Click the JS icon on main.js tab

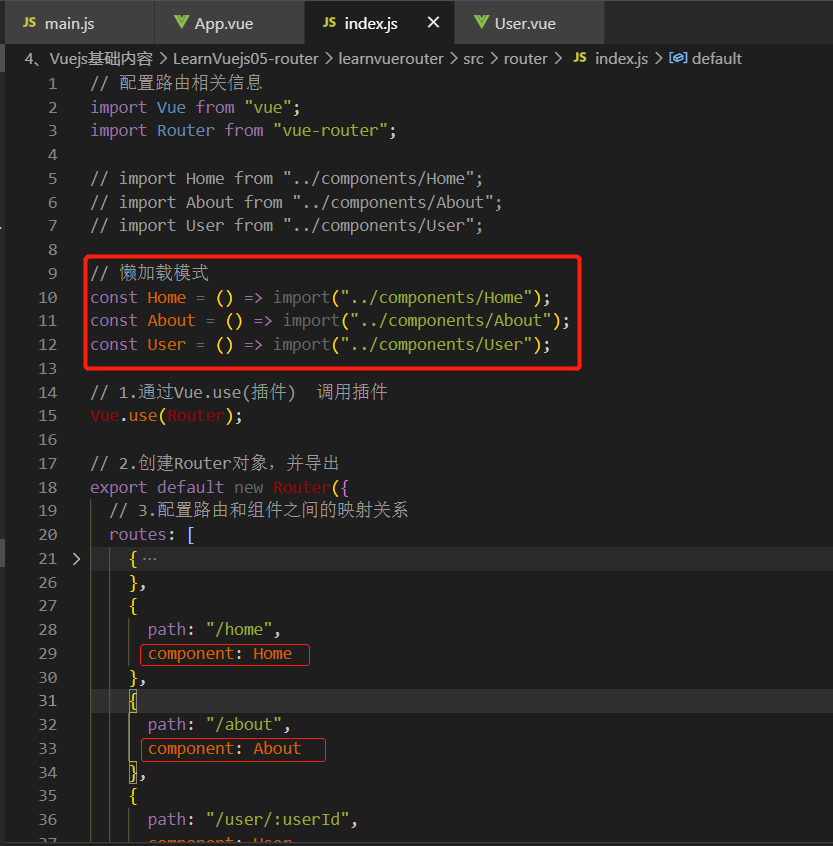point(30,23)
